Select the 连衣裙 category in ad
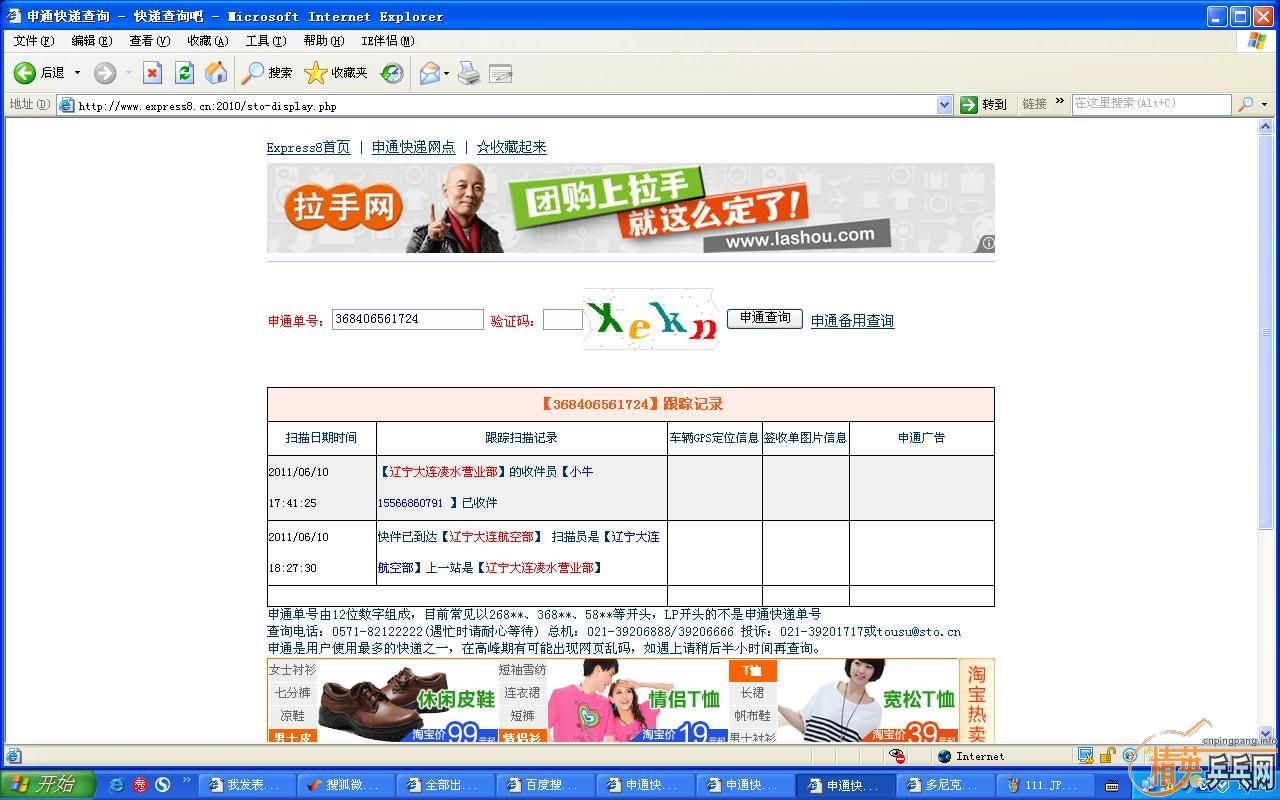 522,693
